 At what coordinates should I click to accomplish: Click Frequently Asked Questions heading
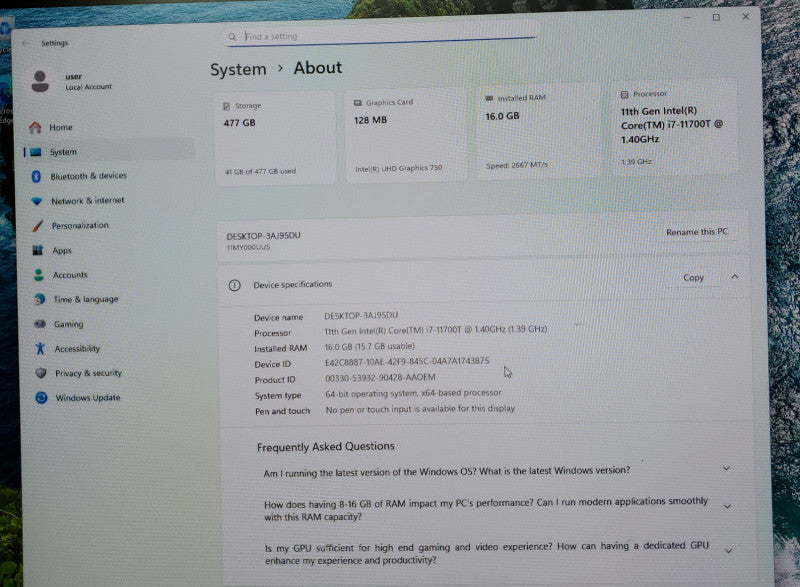coord(326,447)
